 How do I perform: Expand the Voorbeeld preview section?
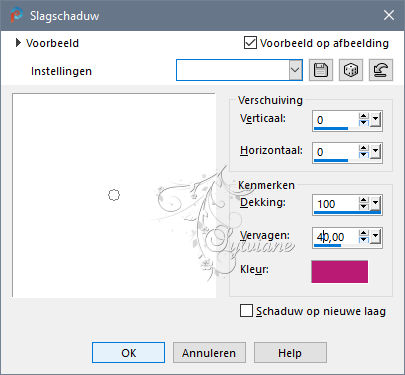pos(18,43)
